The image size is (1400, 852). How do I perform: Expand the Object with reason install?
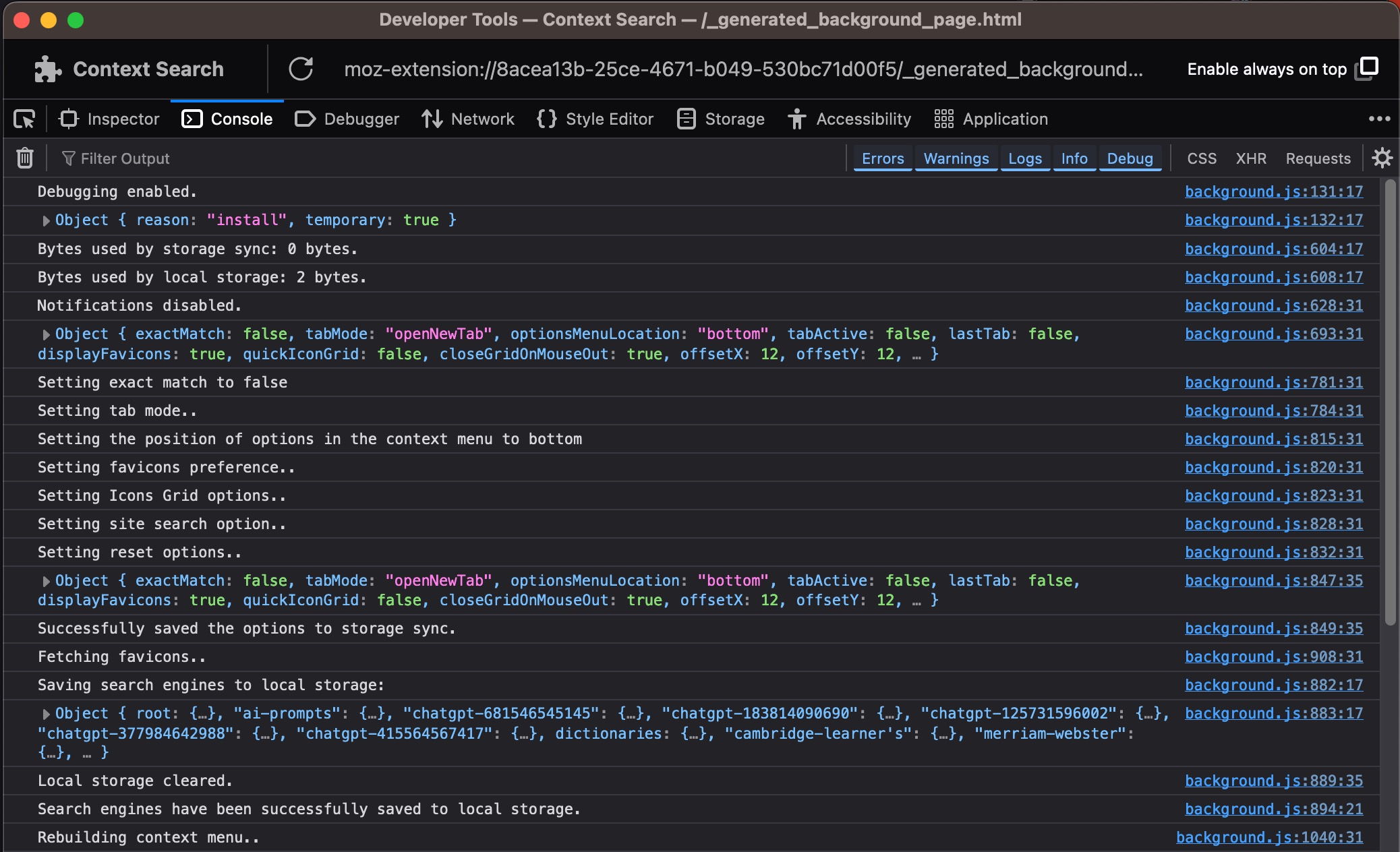pos(46,220)
